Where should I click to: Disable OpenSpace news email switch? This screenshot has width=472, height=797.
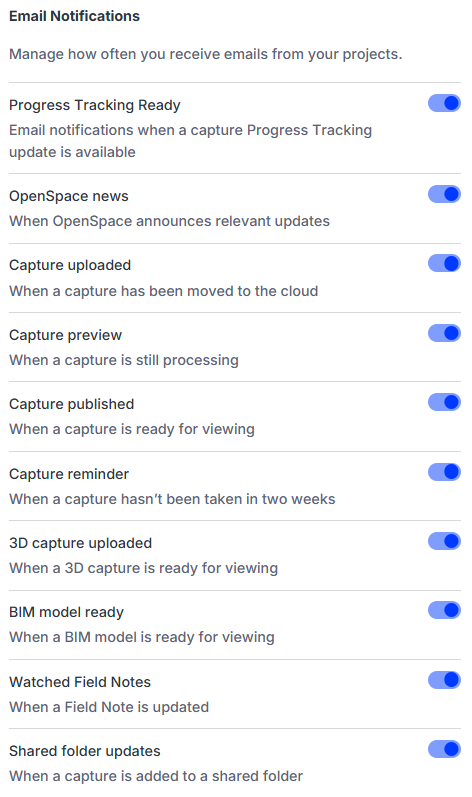coord(444,194)
